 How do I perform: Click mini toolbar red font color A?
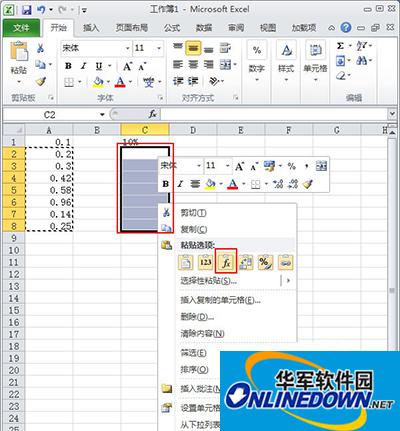[233, 184]
